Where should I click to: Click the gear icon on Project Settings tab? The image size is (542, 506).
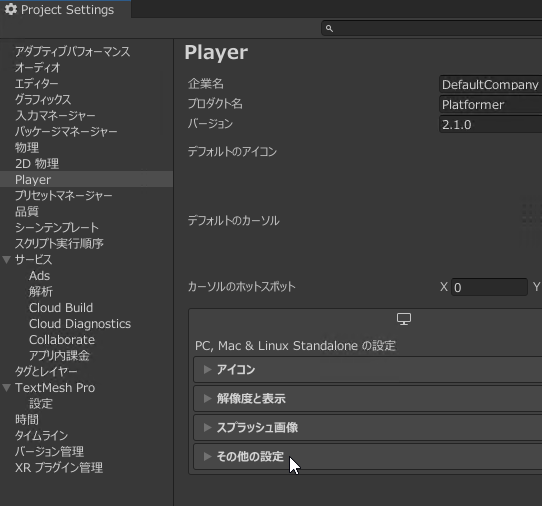coord(11,9)
